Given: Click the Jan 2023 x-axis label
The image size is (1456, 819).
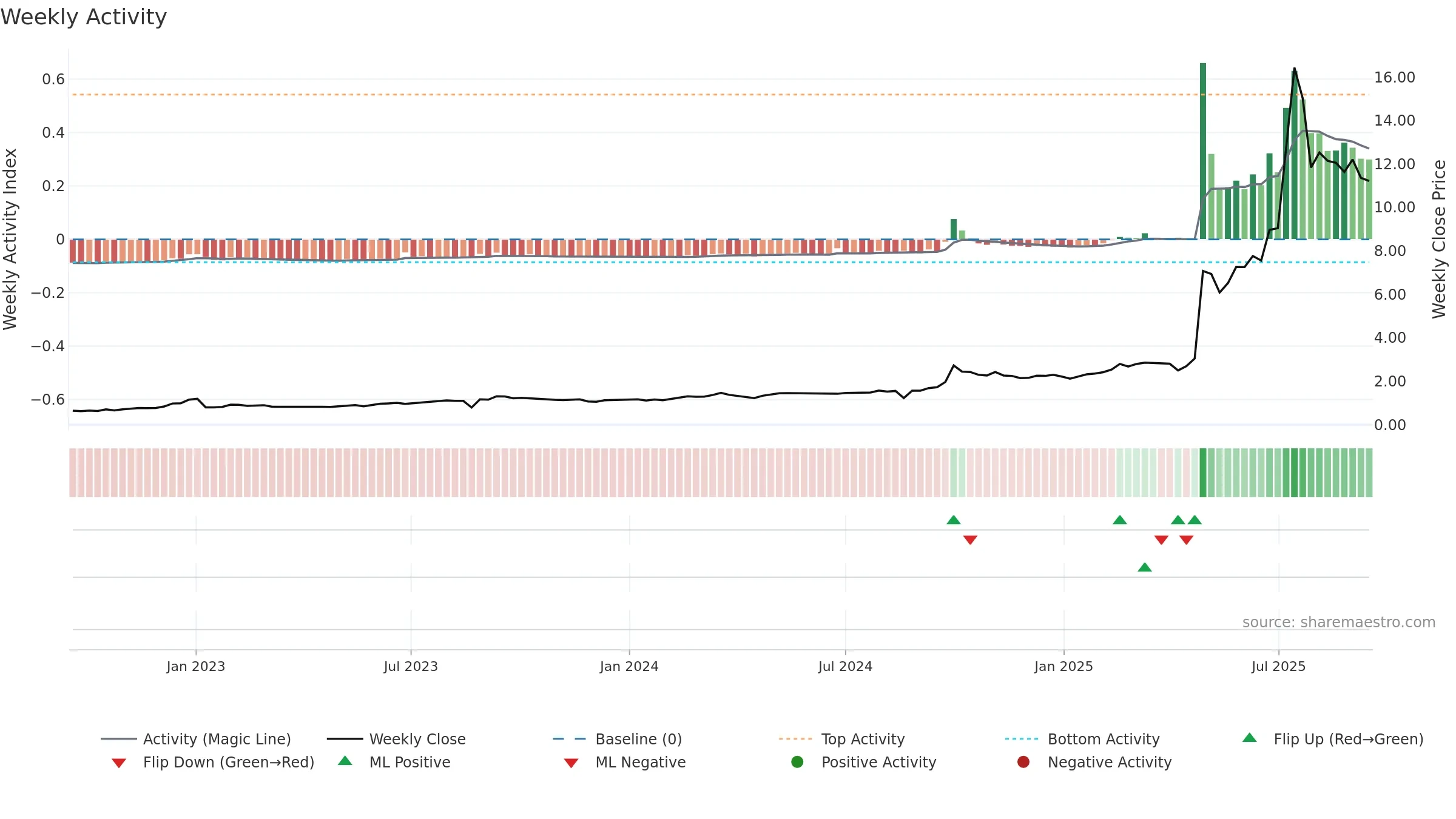Looking at the screenshot, I should tap(196, 666).
